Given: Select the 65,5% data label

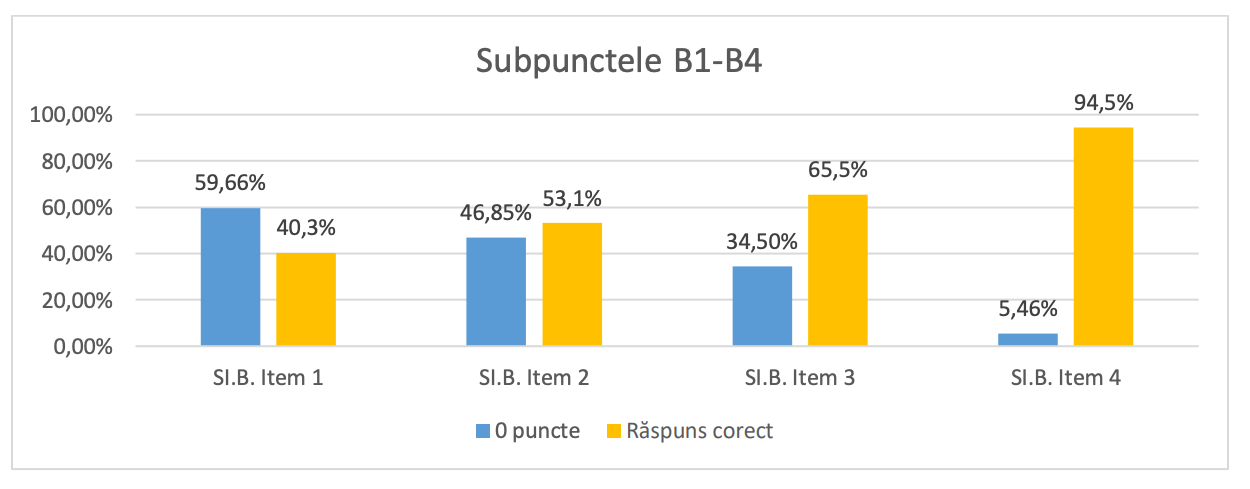Looking at the screenshot, I should (838, 171).
